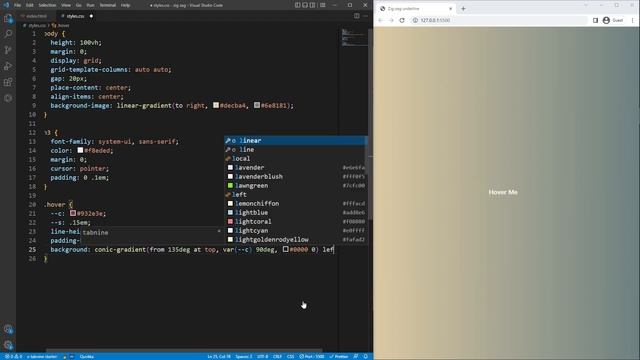Screen dimensions: 640x360
Task: Toggle secondary side bar layout icon
Action: tap(312, 5)
